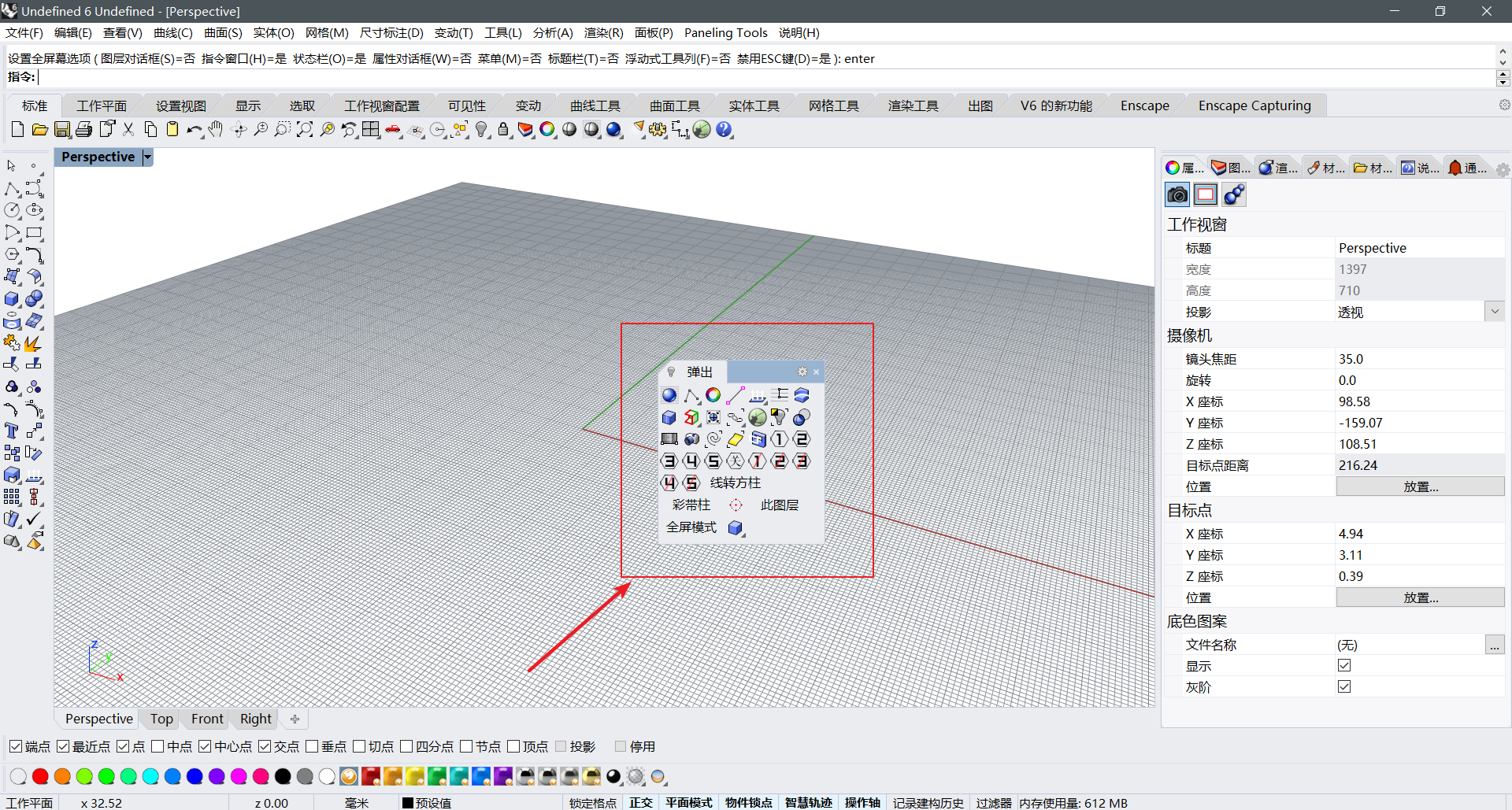
Task: Click the puzzle piece icon in left toolbar
Action: click(x=12, y=342)
